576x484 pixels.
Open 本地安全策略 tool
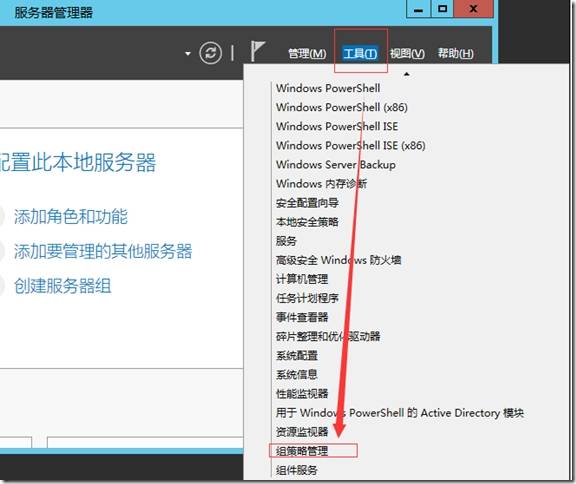click(307, 222)
